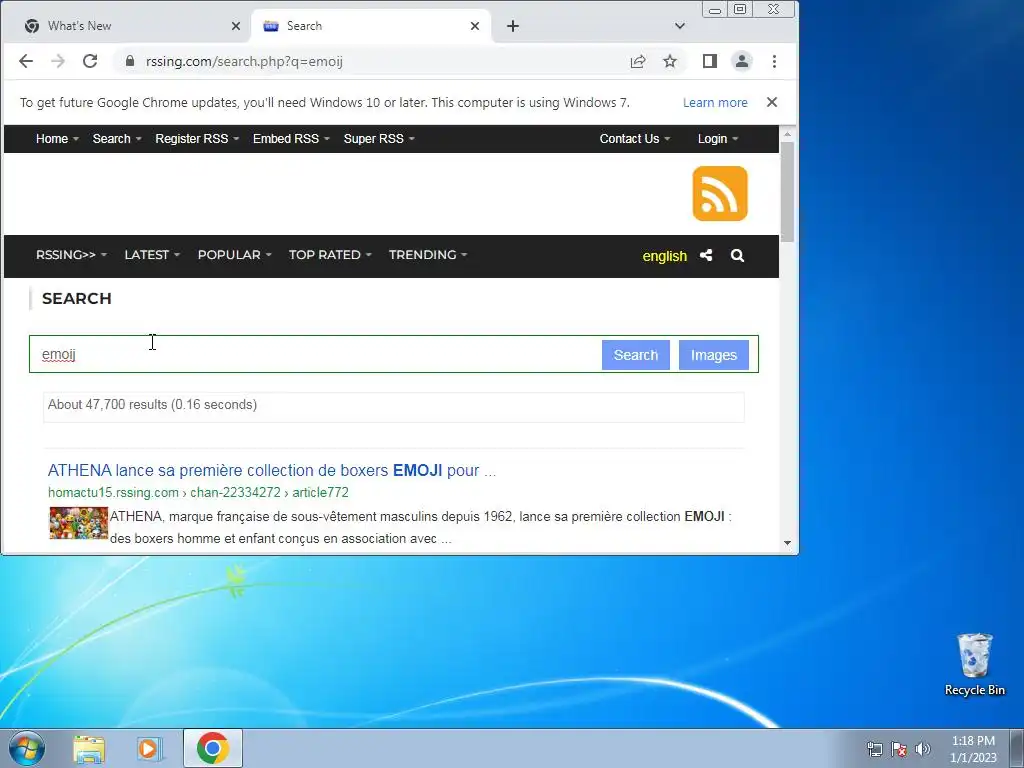Screen dimensions: 1024x768
Task: Close the Search tab
Action: tap(475, 26)
